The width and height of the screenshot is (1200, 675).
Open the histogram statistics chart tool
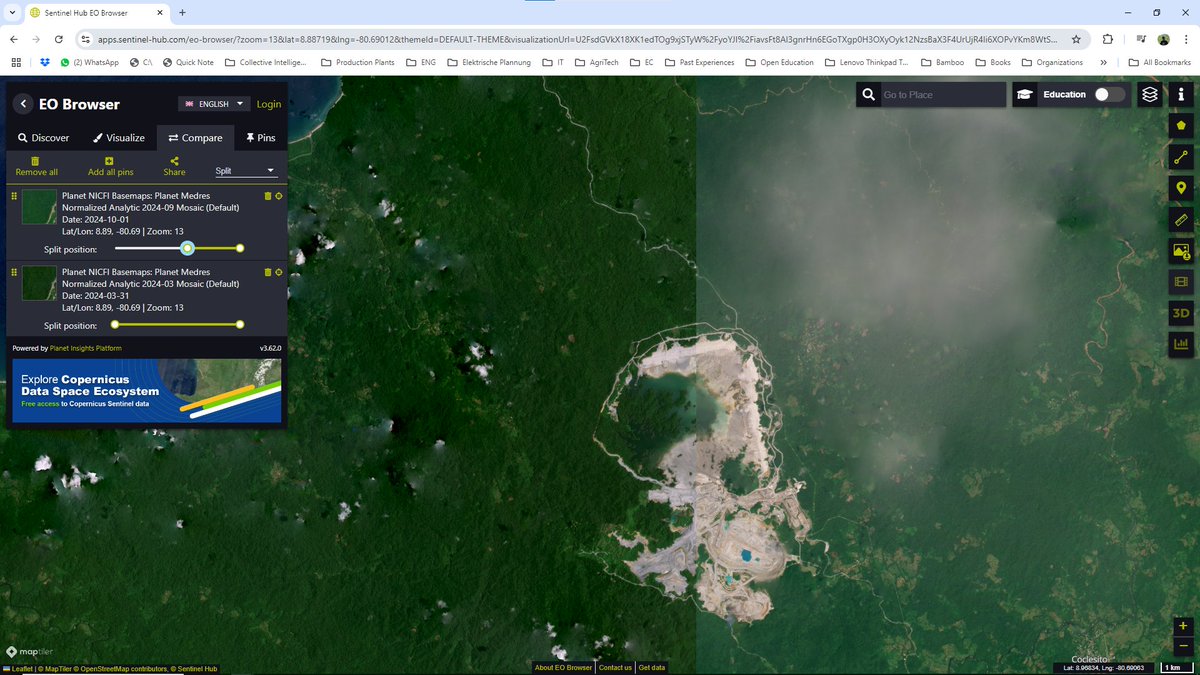tap(1181, 344)
